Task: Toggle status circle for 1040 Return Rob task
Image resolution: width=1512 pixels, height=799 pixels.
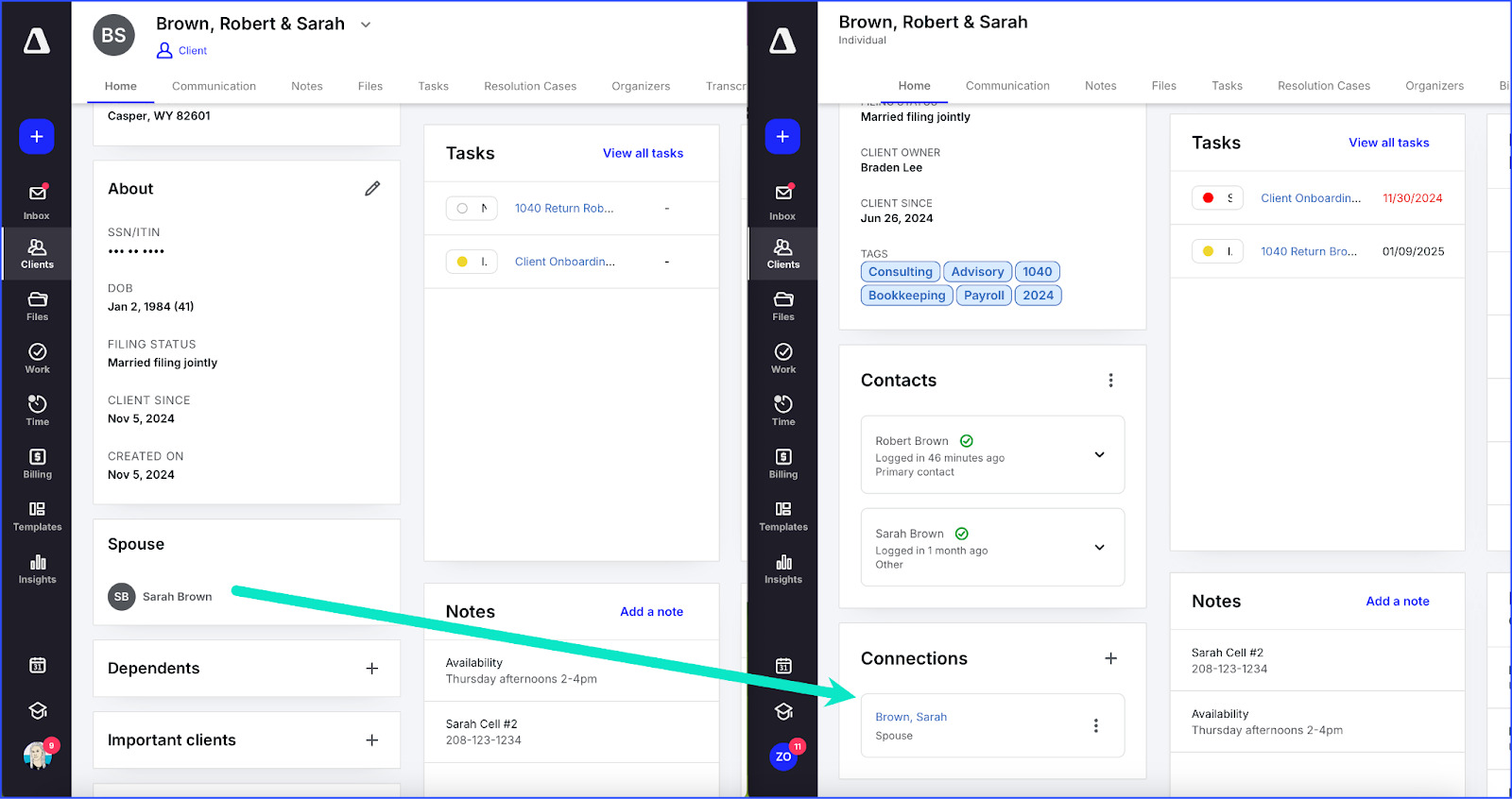Action: tap(462, 209)
